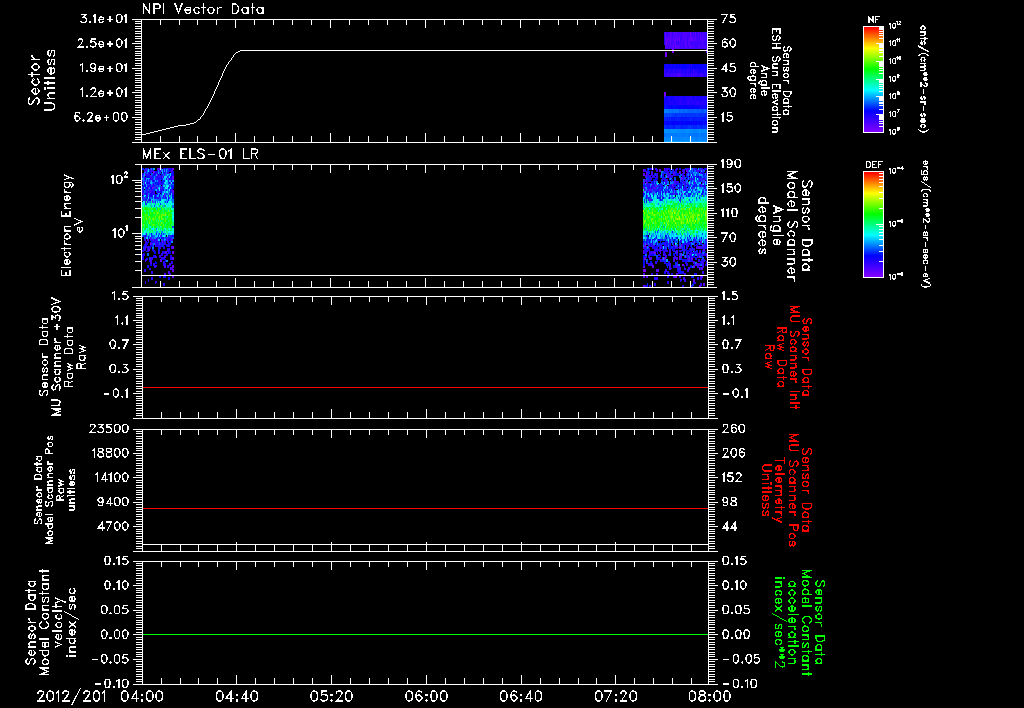Click the 'Electron Energy eV' axis title
Image resolution: width=1024 pixels, height=708 pixels.
click(x=73, y=225)
